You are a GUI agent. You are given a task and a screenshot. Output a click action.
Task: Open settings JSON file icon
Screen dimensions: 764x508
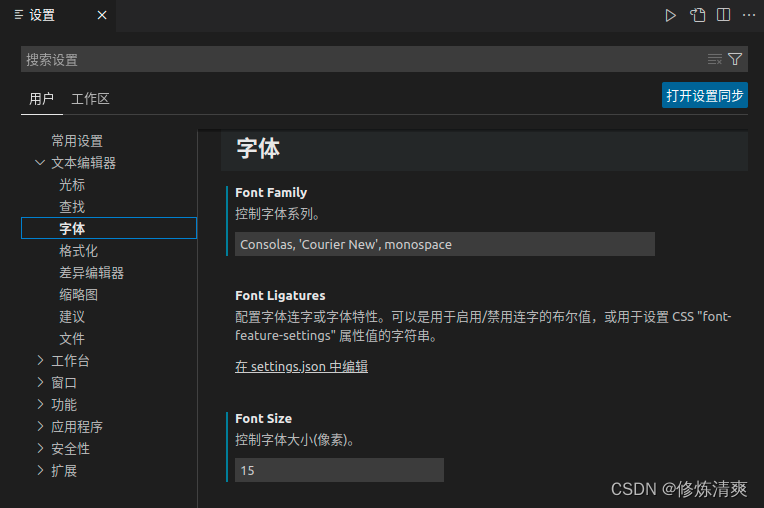[697, 15]
